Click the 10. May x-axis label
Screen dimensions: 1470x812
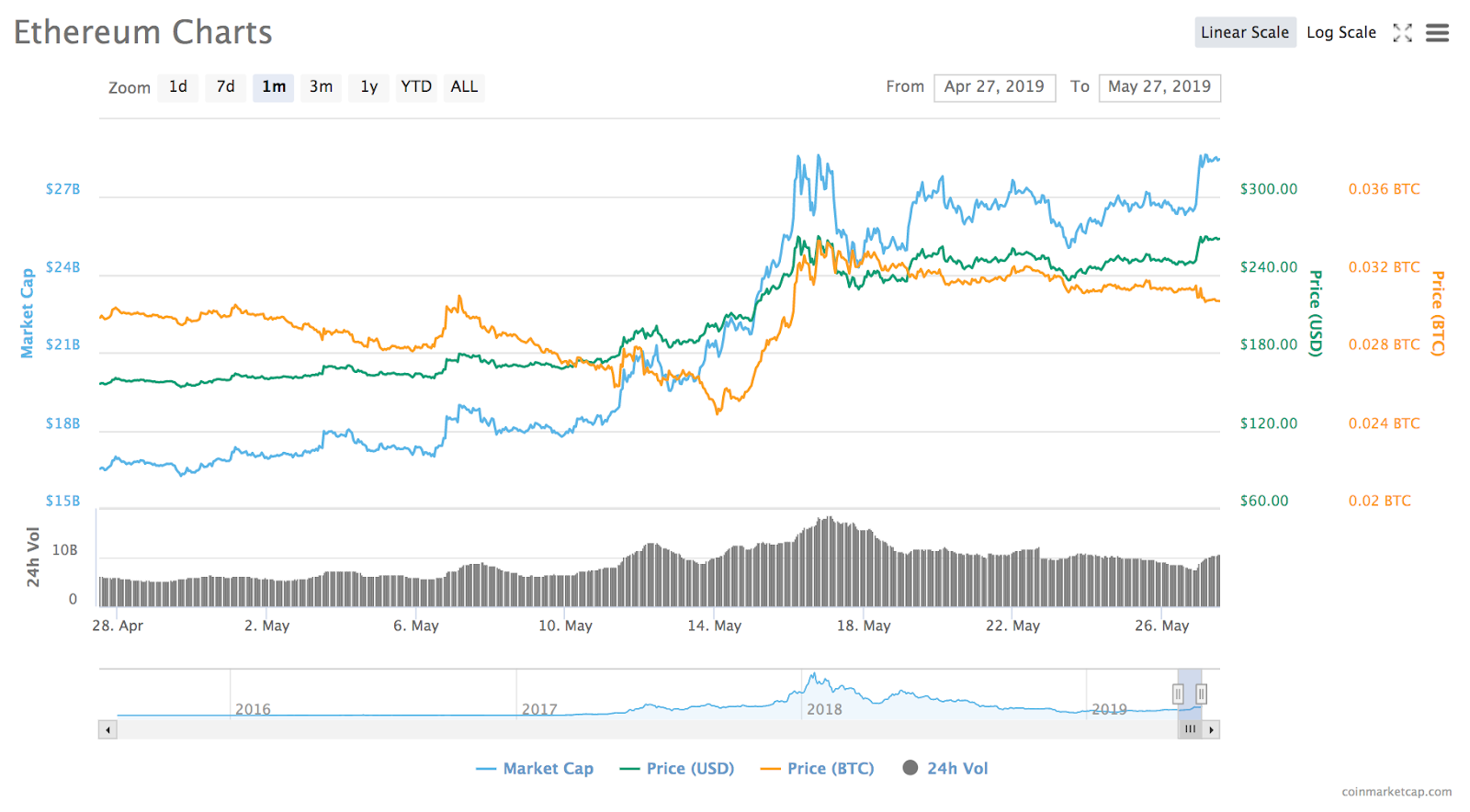pyautogui.click(x=566, y=626)
